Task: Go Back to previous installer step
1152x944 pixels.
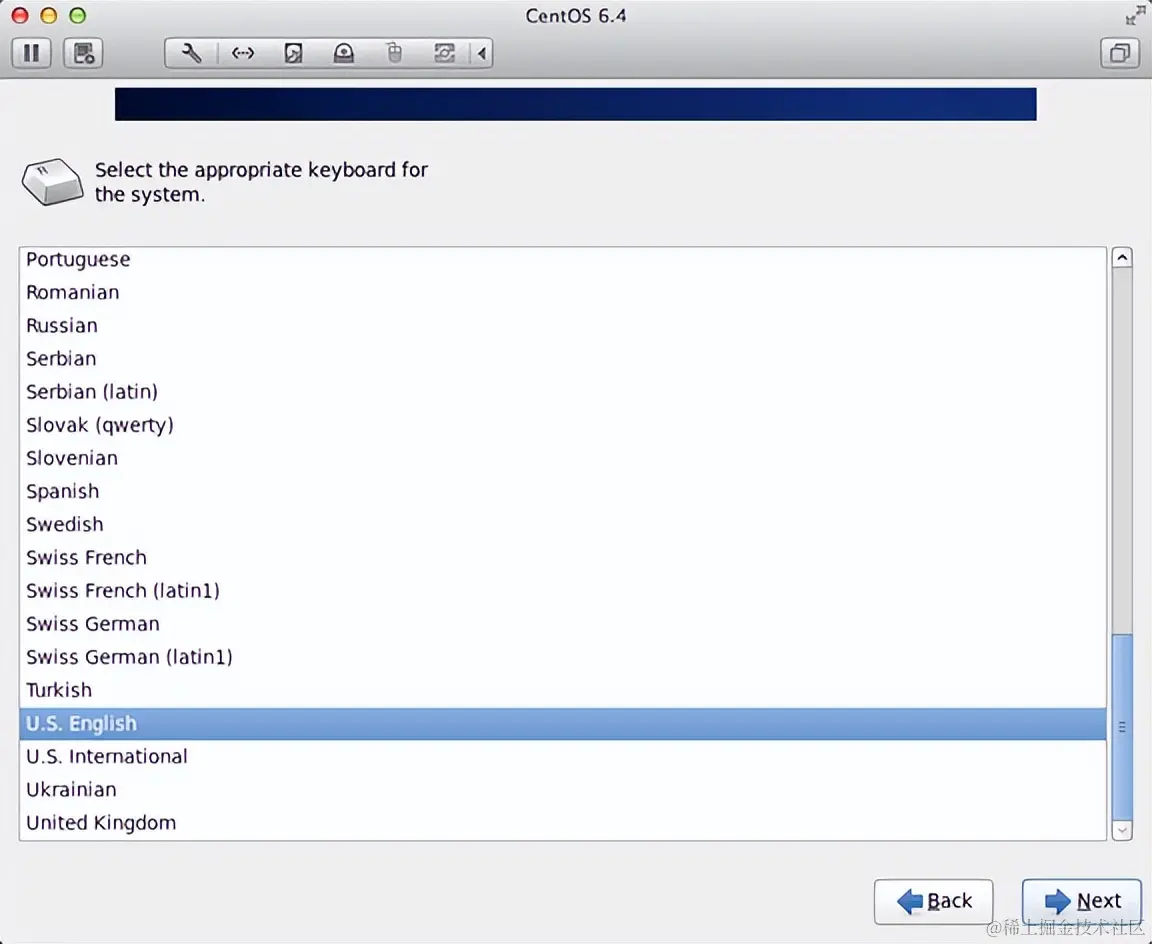Action: [x=933, y=901]
